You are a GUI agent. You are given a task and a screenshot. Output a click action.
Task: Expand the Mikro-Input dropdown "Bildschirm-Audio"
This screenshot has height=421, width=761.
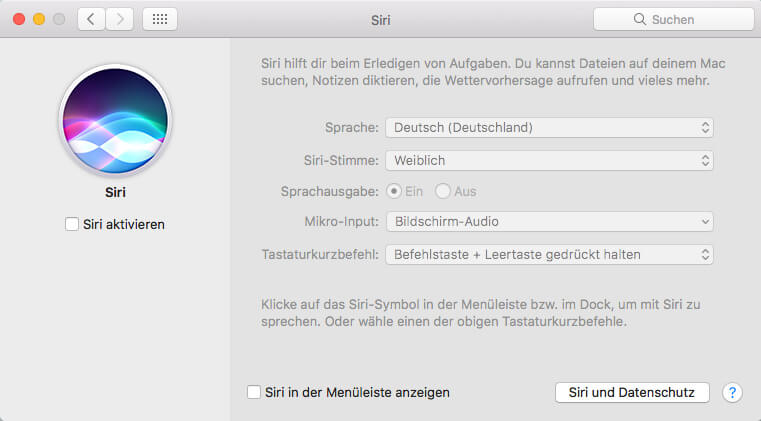click(x=549, y=221)
